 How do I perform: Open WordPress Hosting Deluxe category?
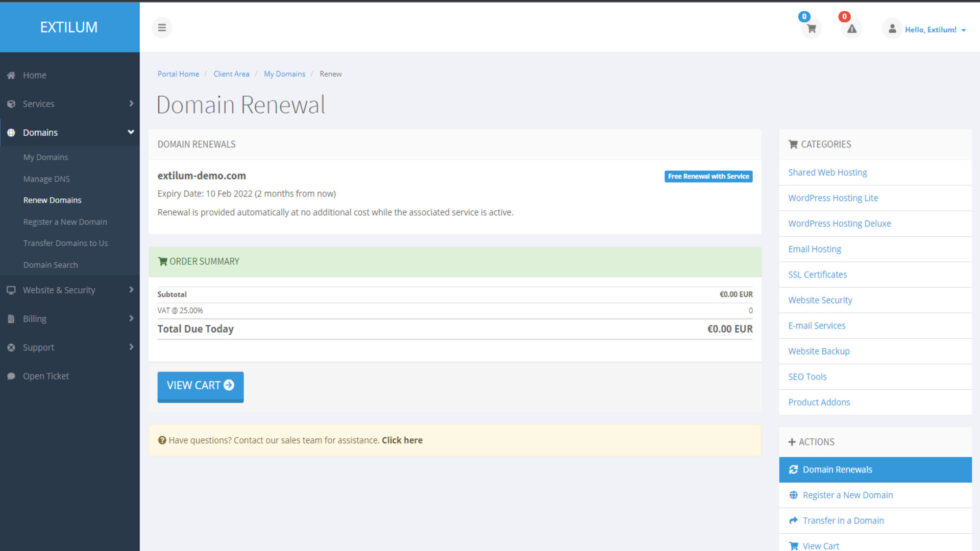[839, 224]
